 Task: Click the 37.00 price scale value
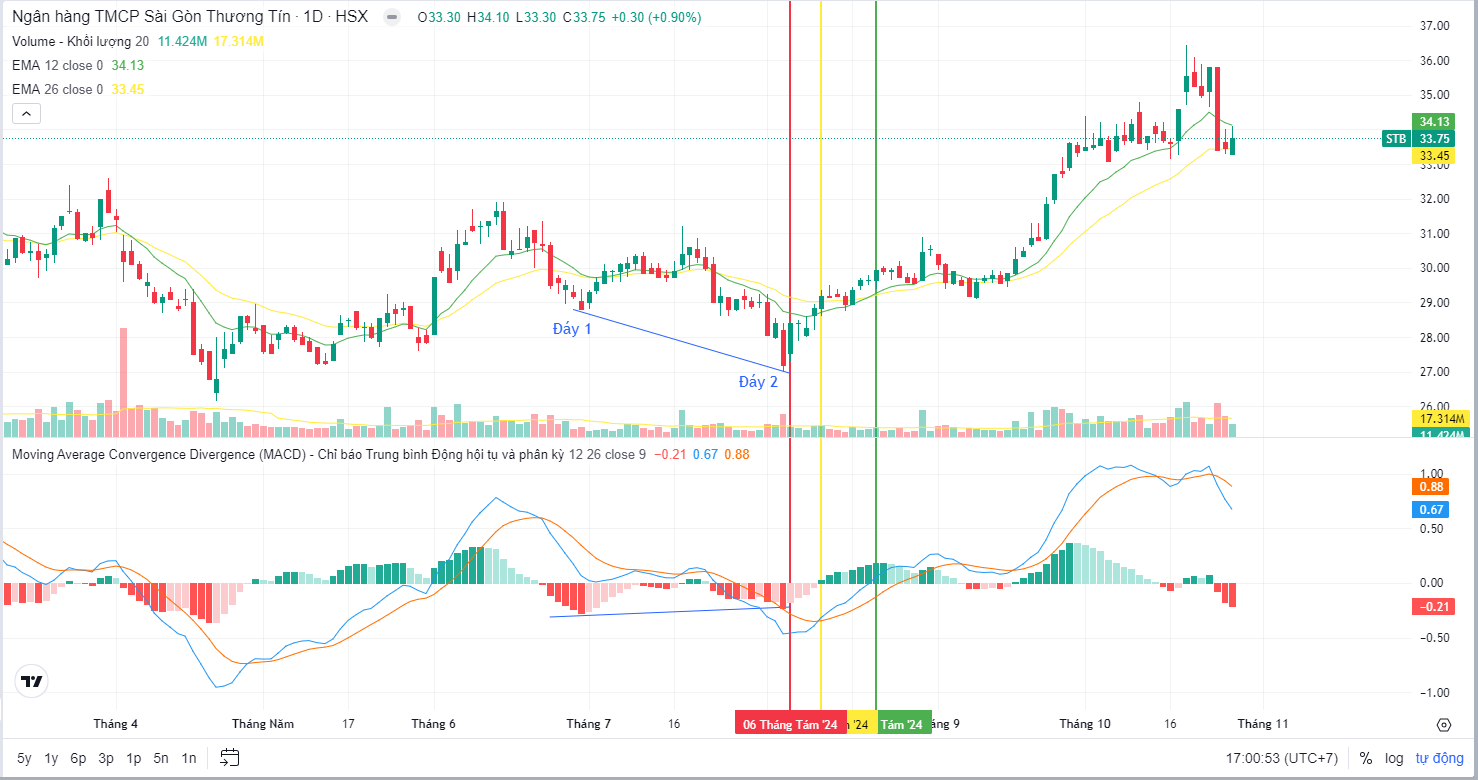(x=1435, y=26)
